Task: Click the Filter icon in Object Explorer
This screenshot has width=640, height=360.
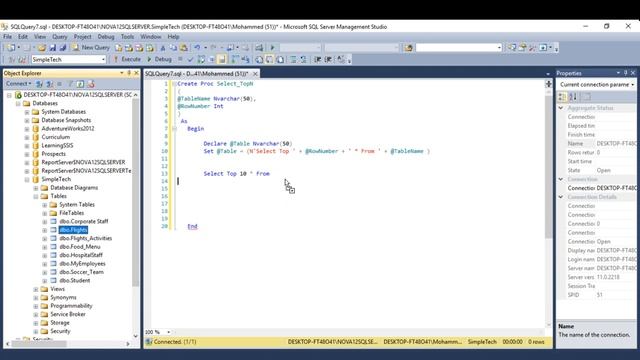Action: pos(70,84)
